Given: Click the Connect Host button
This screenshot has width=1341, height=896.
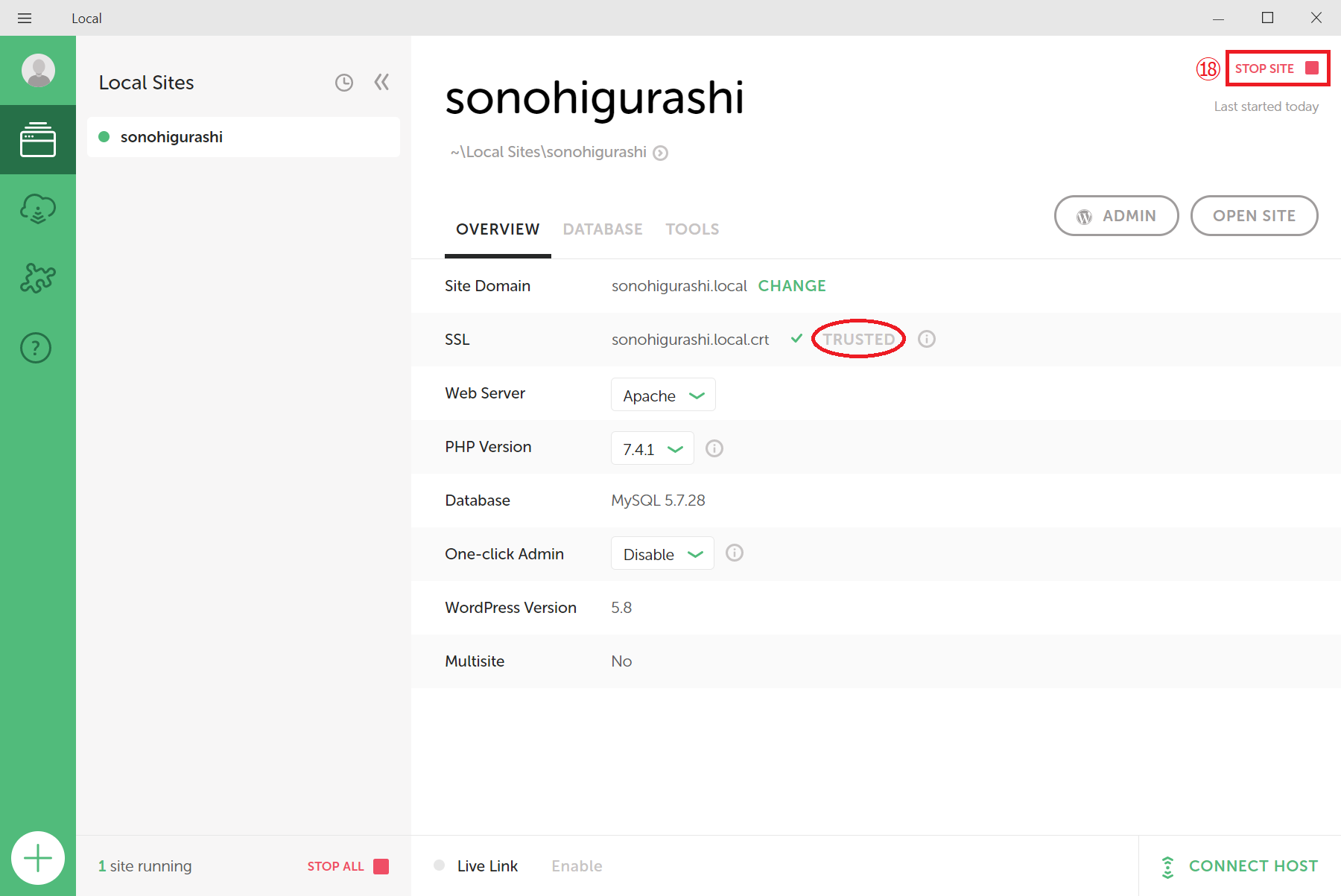Looking at the screenshot, I should [1240, 866].
